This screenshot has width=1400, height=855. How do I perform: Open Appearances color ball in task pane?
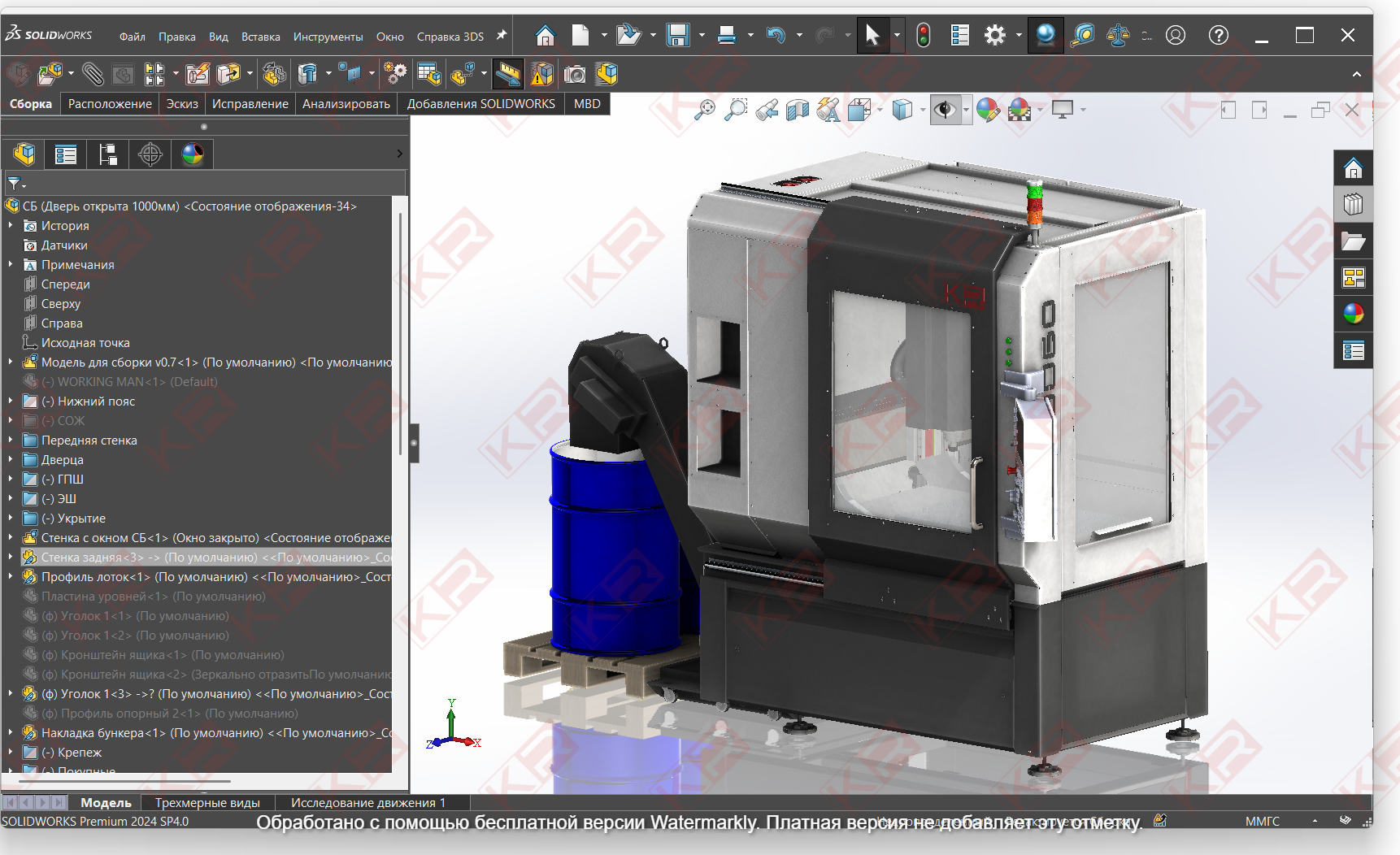1353,315
